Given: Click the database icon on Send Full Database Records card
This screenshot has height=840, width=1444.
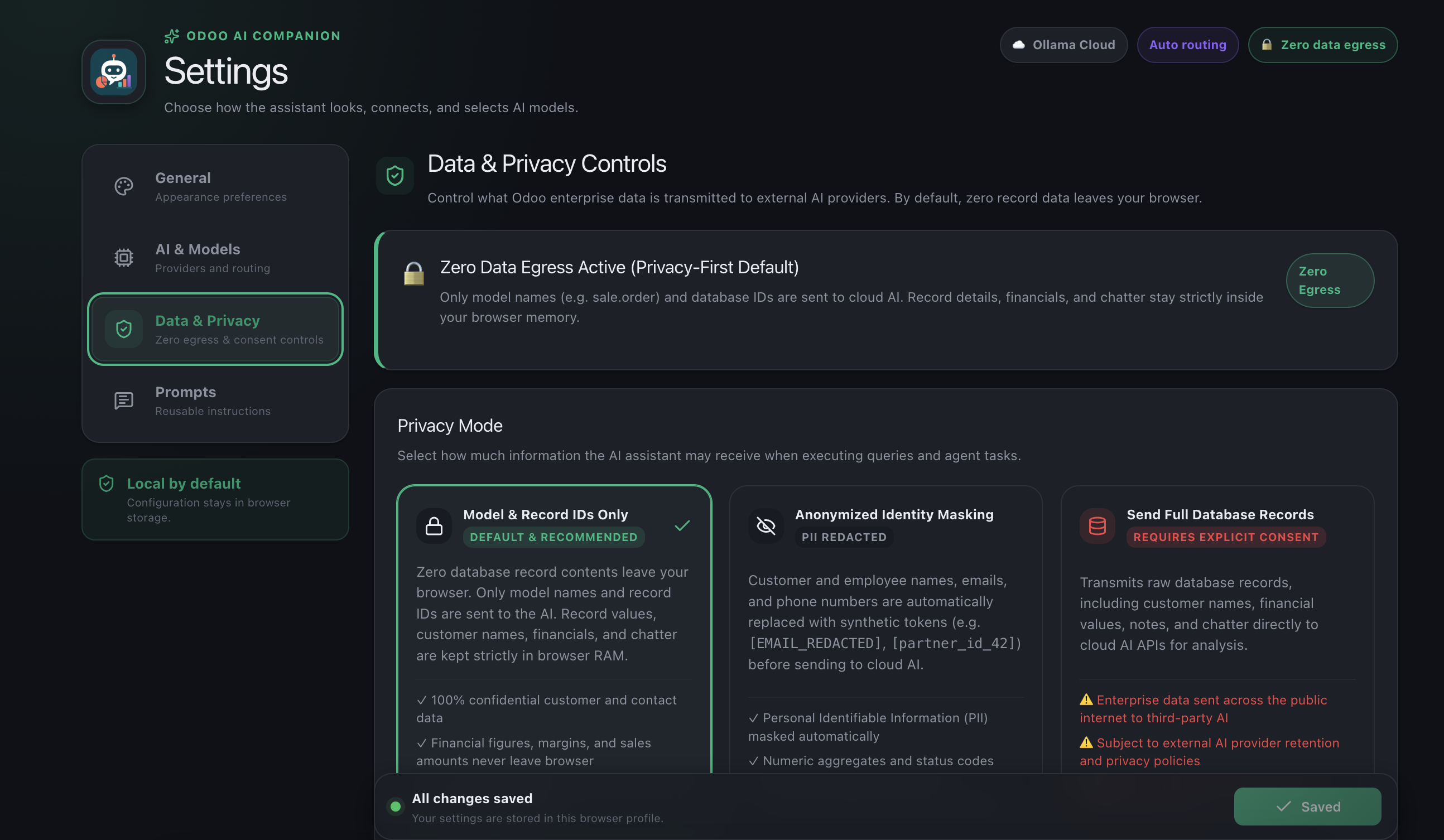Looking at the screenshot, I should [1098, 525].
